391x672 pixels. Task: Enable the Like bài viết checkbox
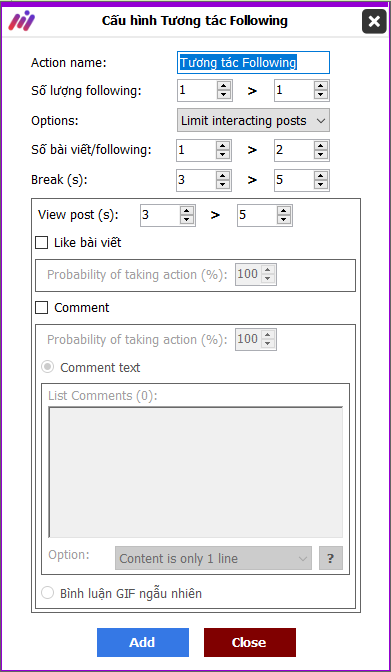click(x=42, y=243)
